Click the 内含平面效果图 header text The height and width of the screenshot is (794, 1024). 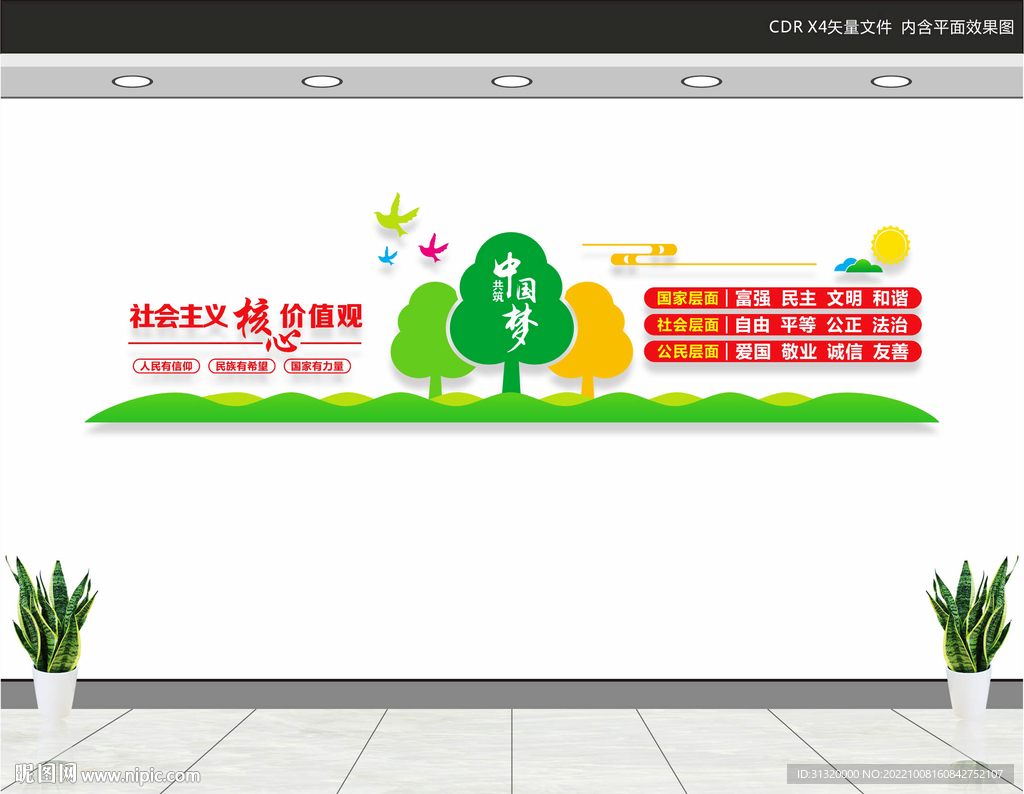pyautogui.click(x=957, y=27)
